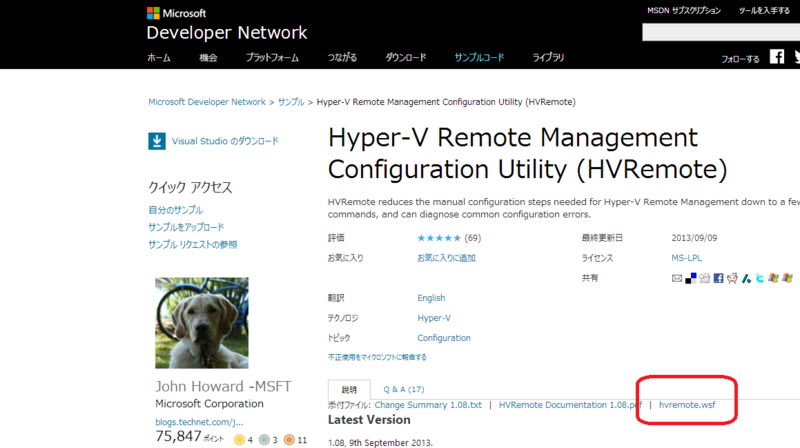Open the MS-LPL license link

(x=687, y=258)
